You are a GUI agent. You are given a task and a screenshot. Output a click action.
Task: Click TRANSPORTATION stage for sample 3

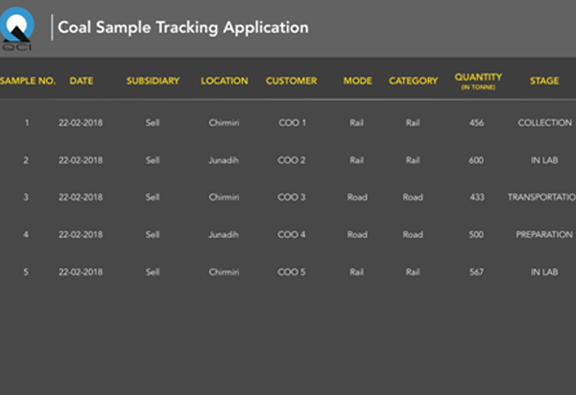(x=541, y=197)
